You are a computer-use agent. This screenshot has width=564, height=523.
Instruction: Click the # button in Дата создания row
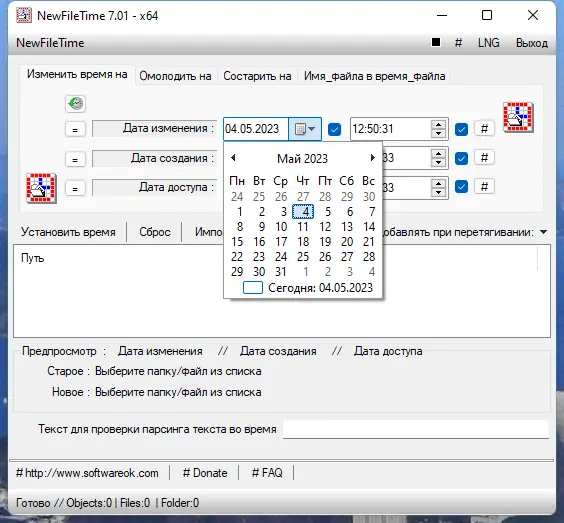484,158
